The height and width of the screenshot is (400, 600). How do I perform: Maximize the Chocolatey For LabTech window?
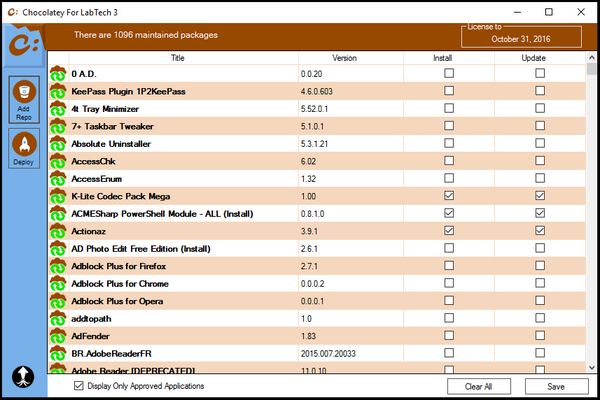549,12
